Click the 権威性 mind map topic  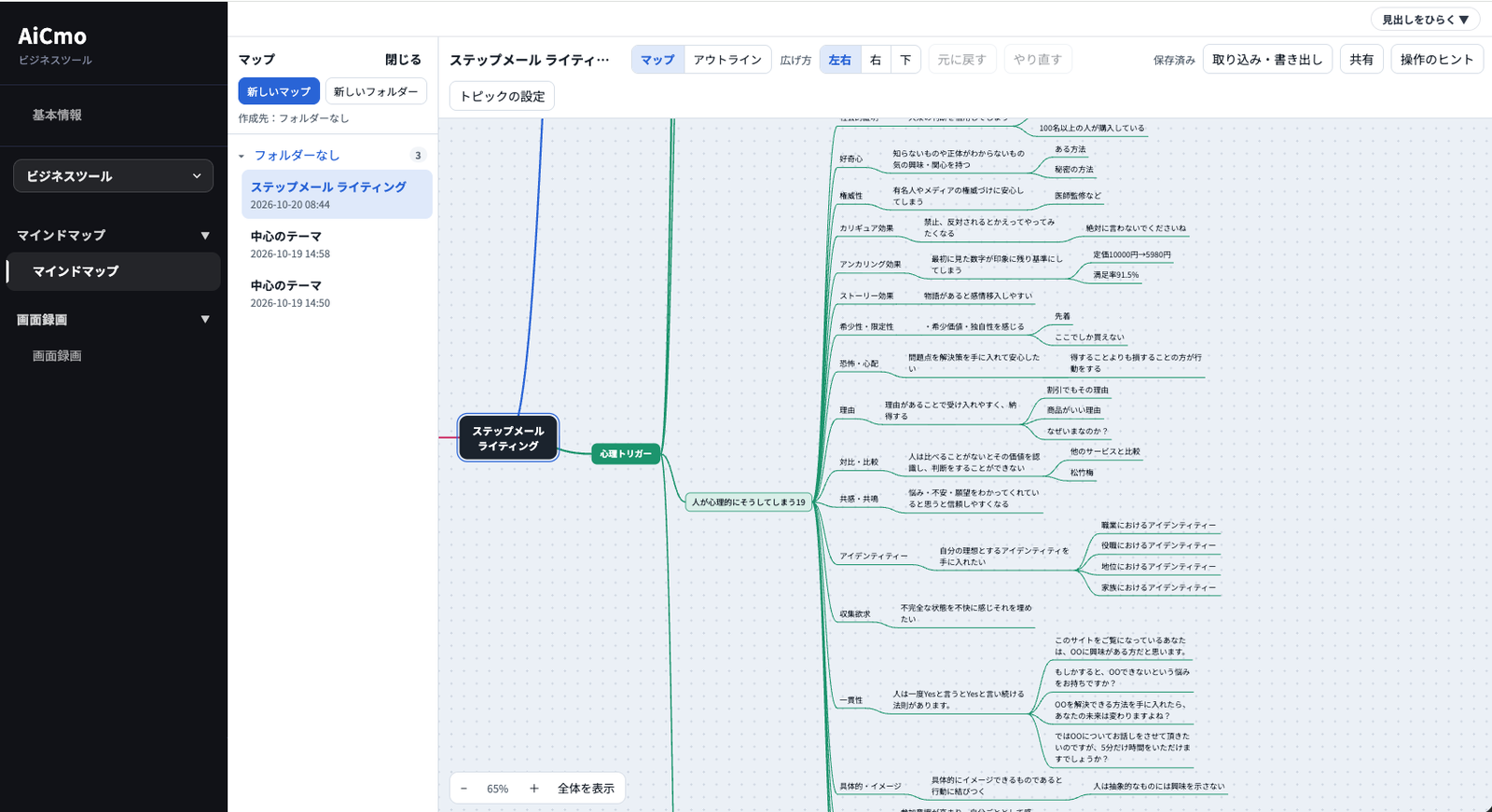click(850, 196)
